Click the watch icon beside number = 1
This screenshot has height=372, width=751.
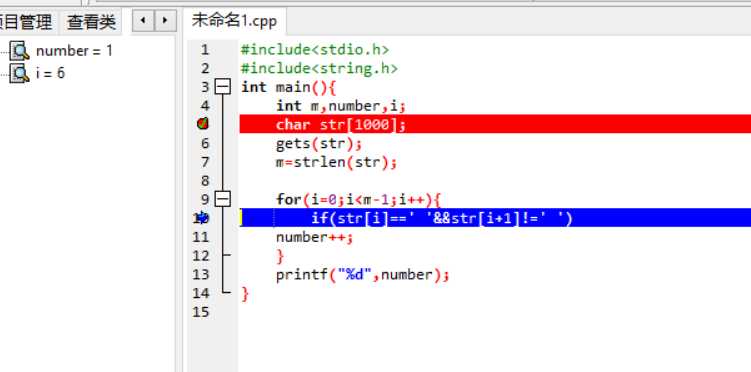(x=19, y=51)
